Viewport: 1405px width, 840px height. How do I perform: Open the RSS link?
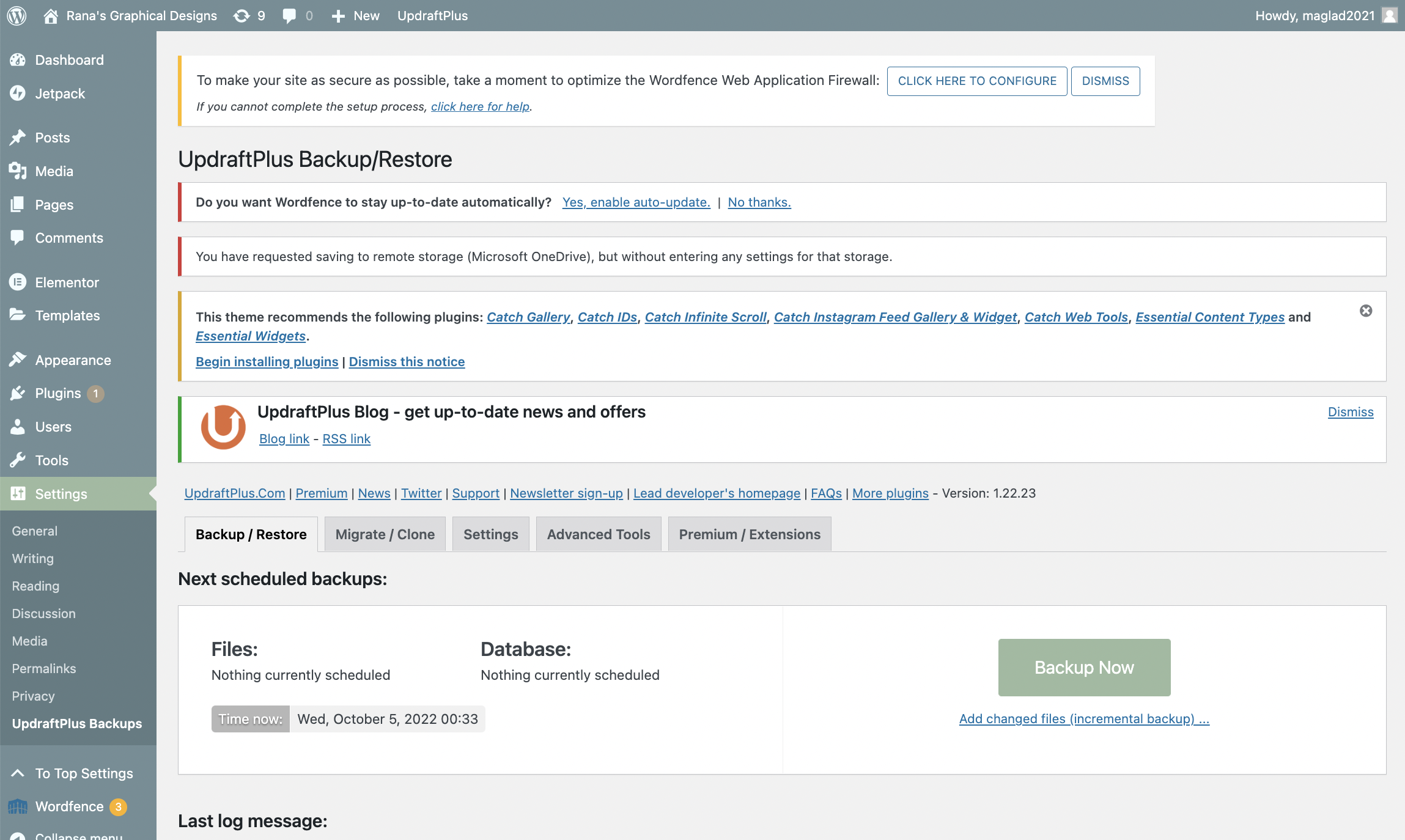pos(347,439)
